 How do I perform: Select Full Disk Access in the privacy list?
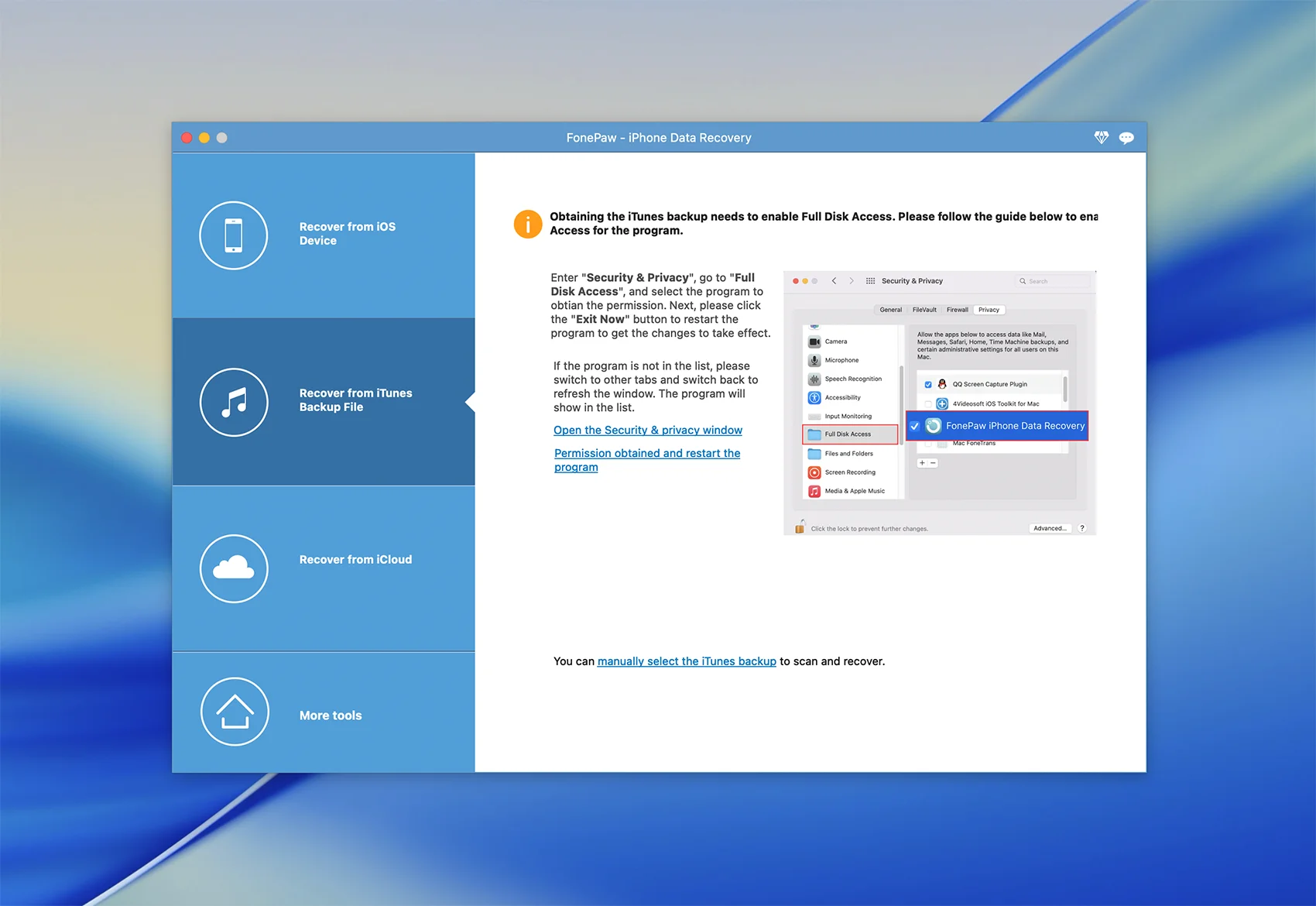tap(849, 434)
